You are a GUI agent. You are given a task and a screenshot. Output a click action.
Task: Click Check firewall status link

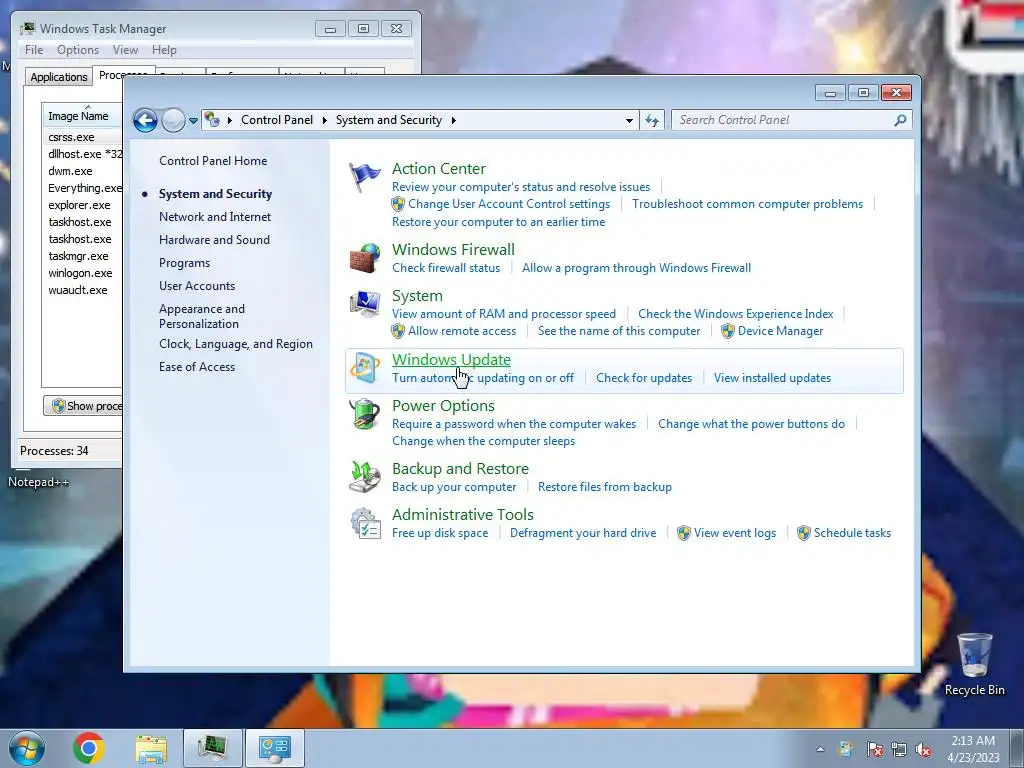click(446, 268)
